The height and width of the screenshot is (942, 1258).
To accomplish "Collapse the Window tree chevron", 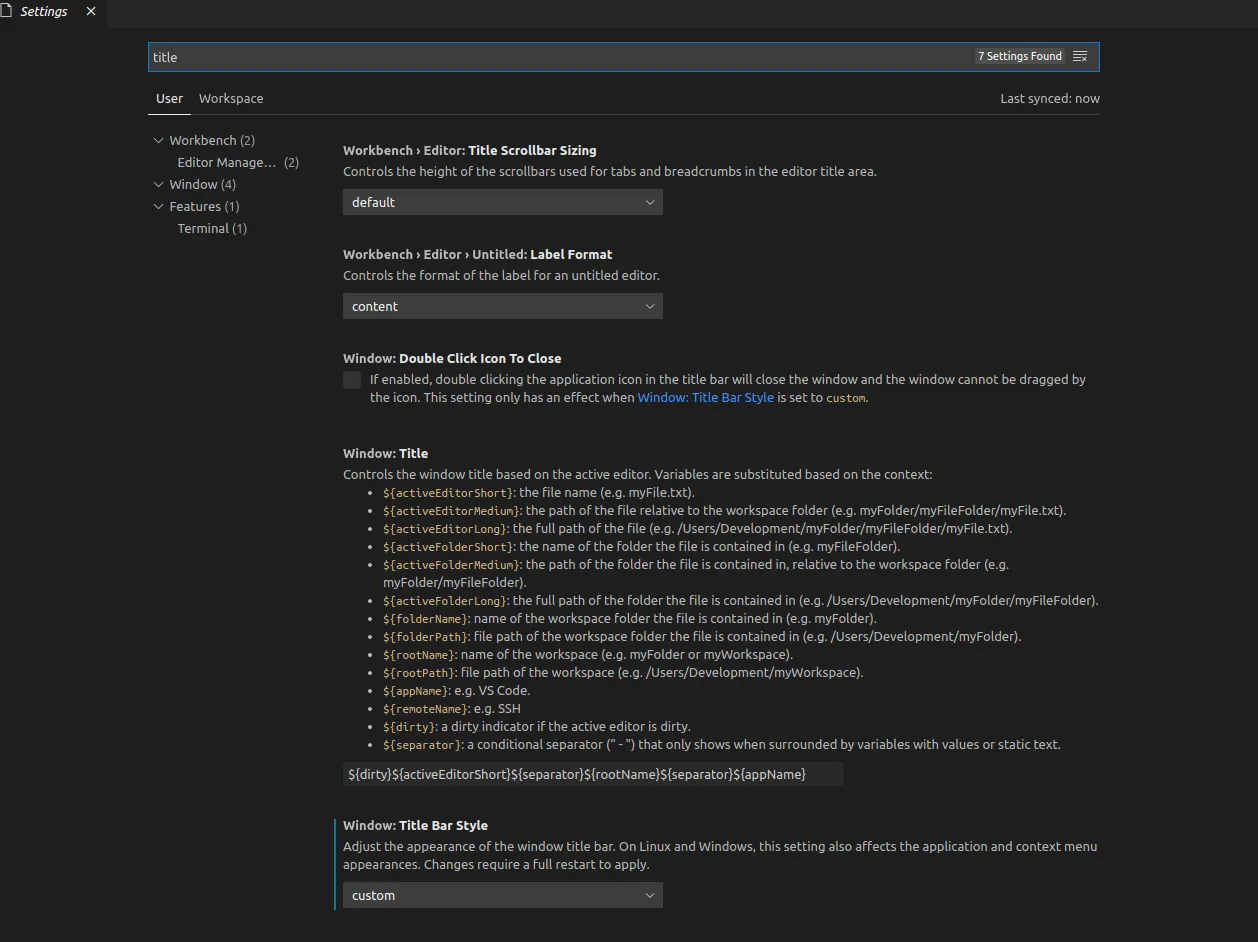I will [x=158, y=185].
